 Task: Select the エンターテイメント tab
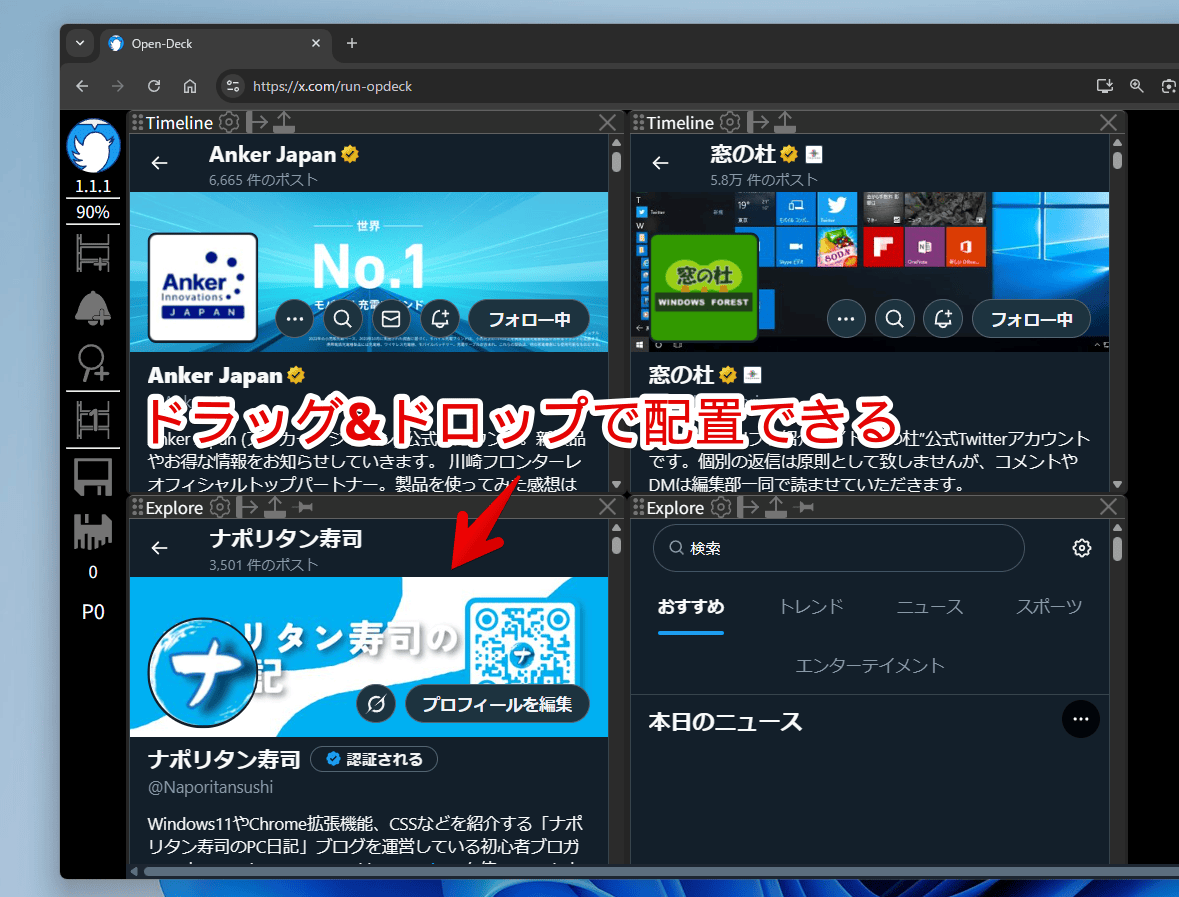click(869, 665)
